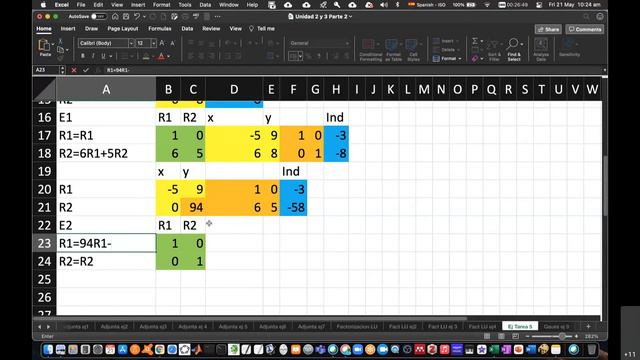Expand the font name dropdown Calibri (Body)
Viewport: 640px width, 360px height.
[131, 43]
